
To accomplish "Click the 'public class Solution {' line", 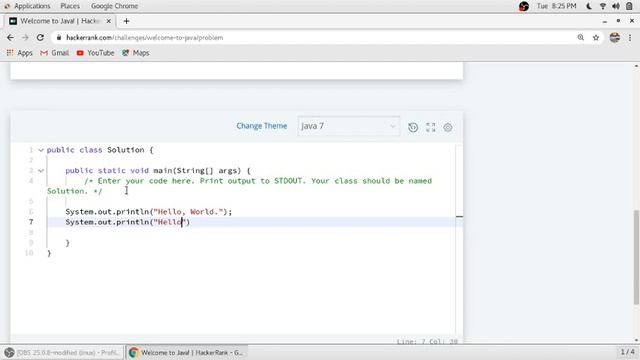I will [100, 150].
